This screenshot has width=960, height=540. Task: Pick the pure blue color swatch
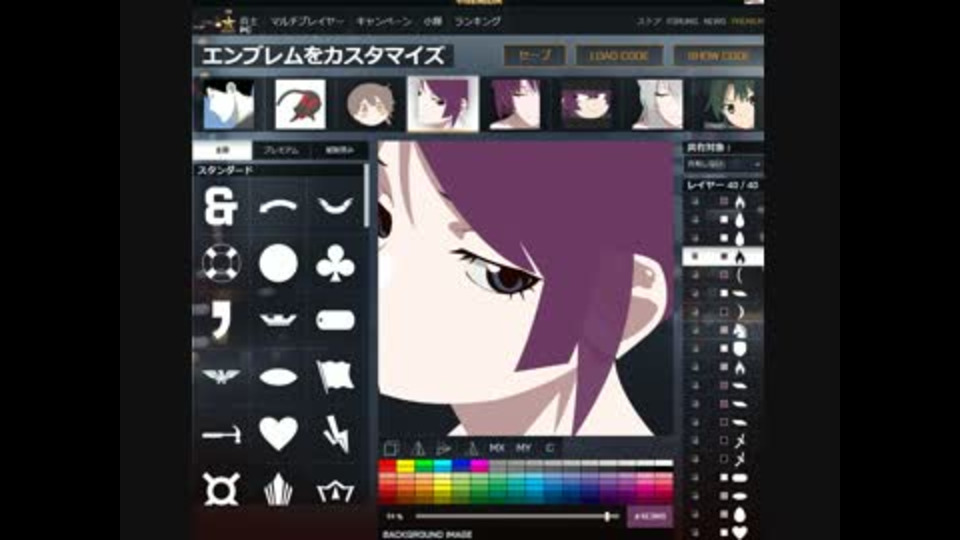[461, 466]
